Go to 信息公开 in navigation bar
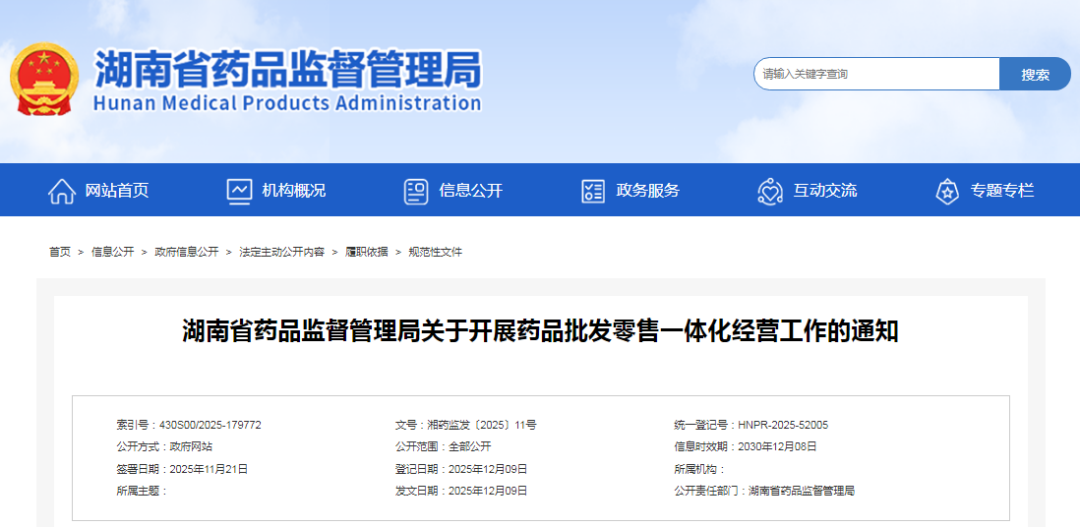1080x527 pixels. point(471,191)
